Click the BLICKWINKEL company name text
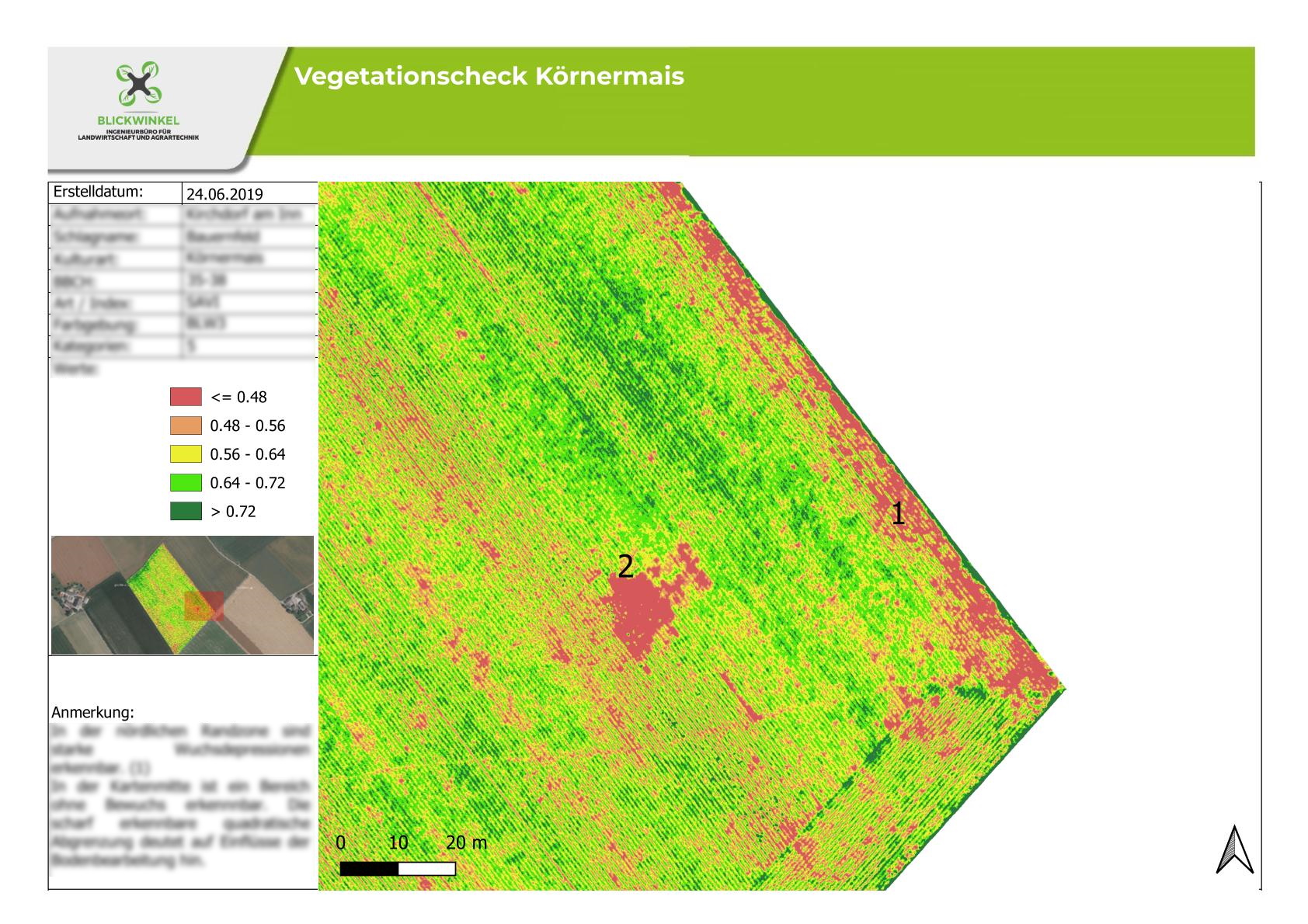 coord(139,120)
